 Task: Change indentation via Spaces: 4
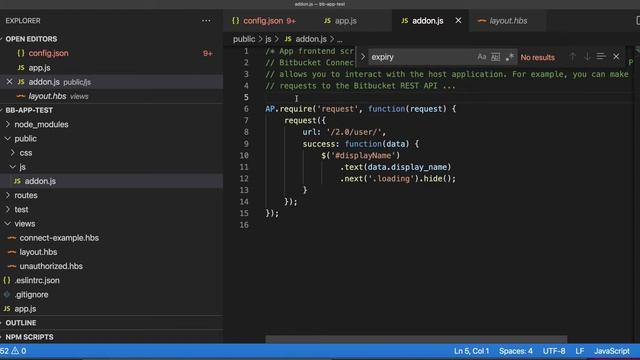pyautogui.click(x=516, y=351)
